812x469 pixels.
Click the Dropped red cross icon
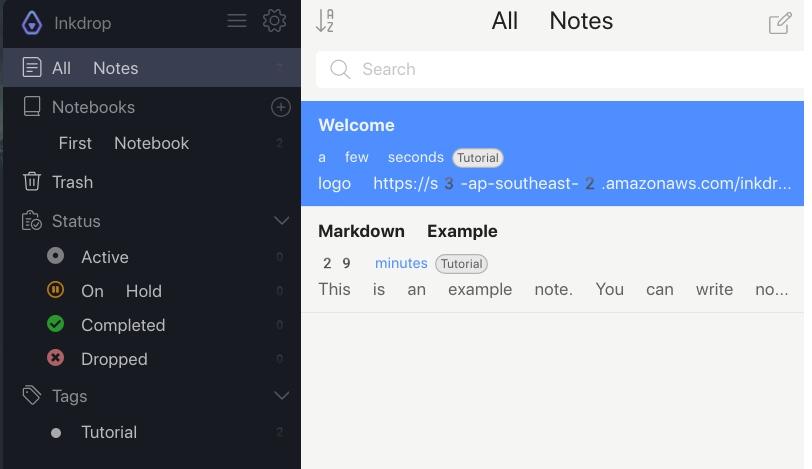pos(55,358)
